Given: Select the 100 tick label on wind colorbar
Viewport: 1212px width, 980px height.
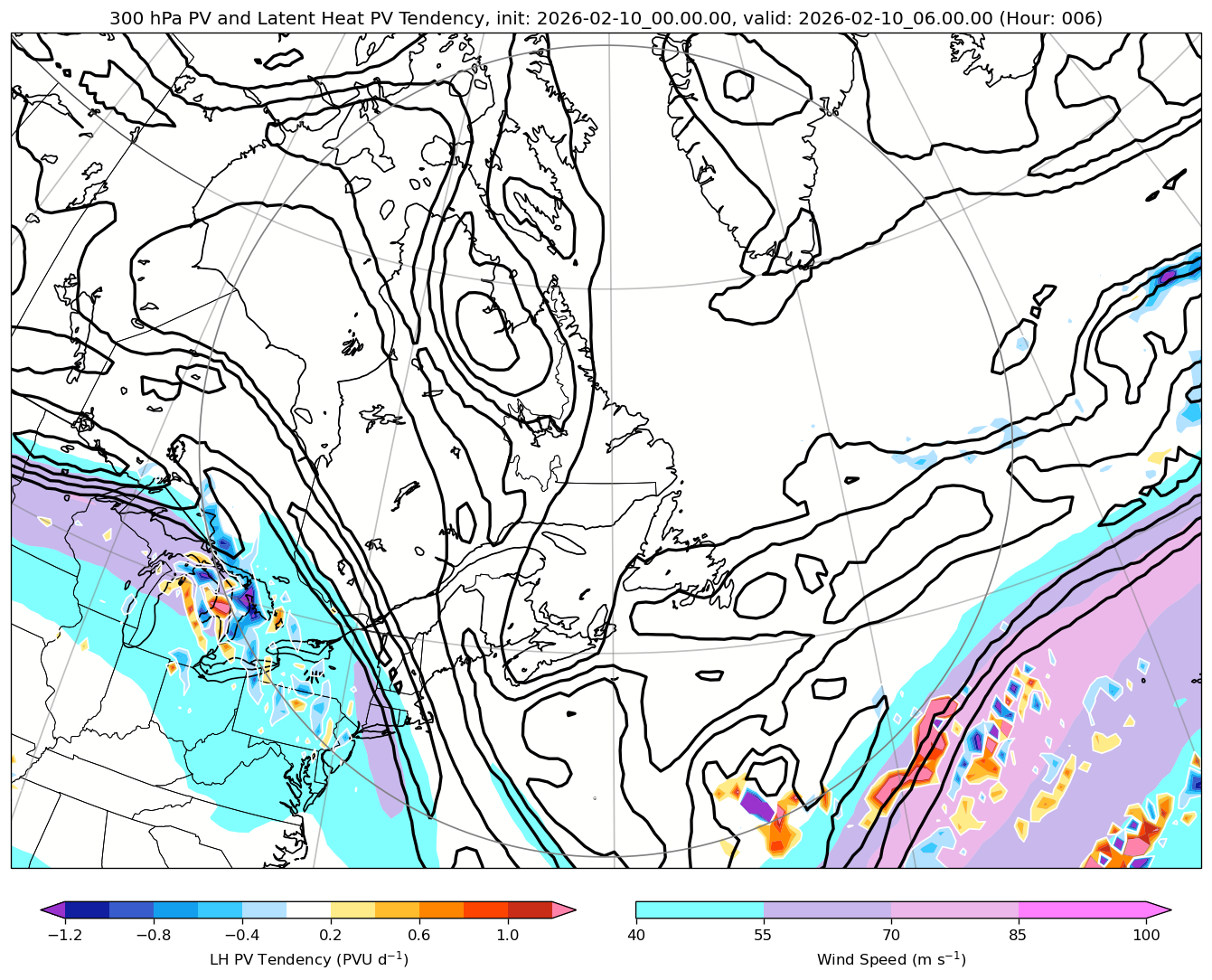Looking at the screenshot, I should (x=1146, y=935).
